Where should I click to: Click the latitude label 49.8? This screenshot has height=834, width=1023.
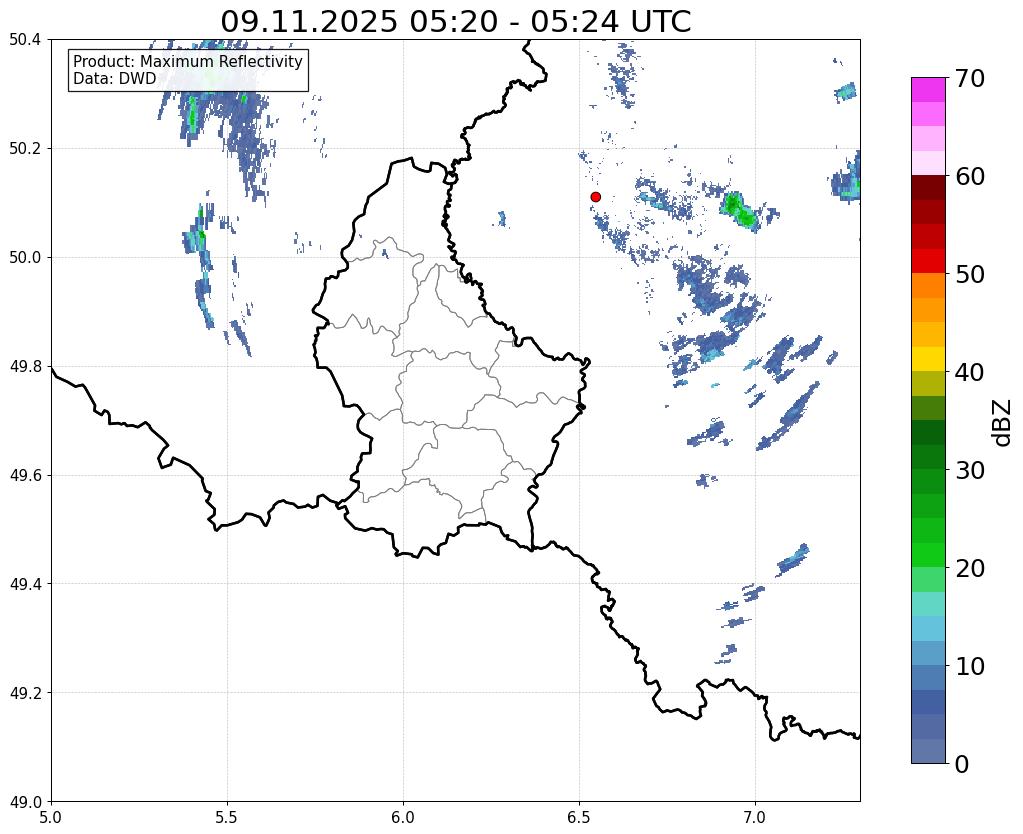25,366
